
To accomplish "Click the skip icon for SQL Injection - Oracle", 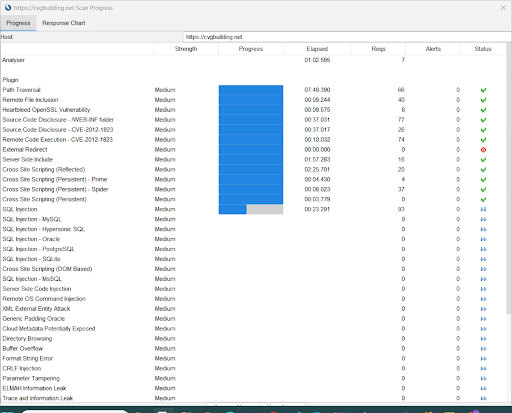I will 483,239.
